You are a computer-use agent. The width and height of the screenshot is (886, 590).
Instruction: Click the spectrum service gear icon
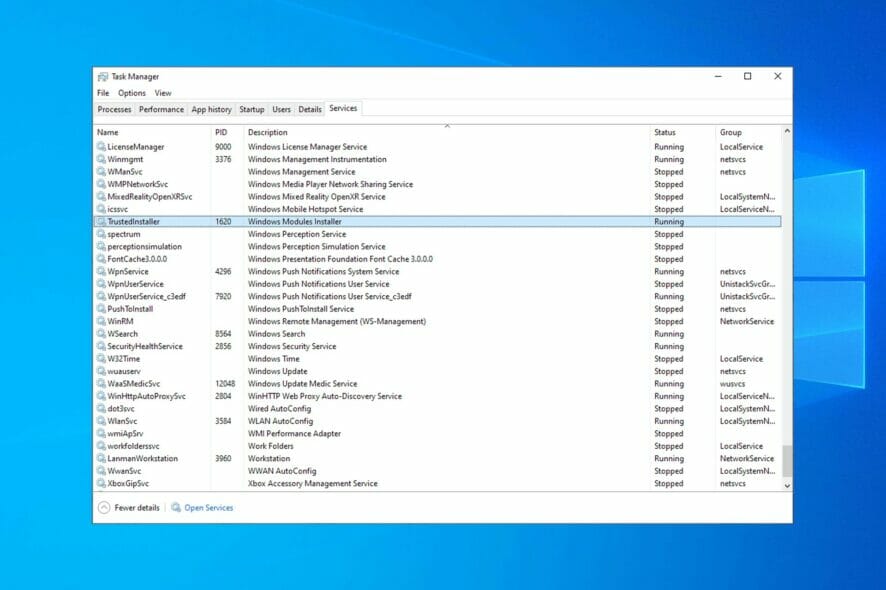pos(101,234)
